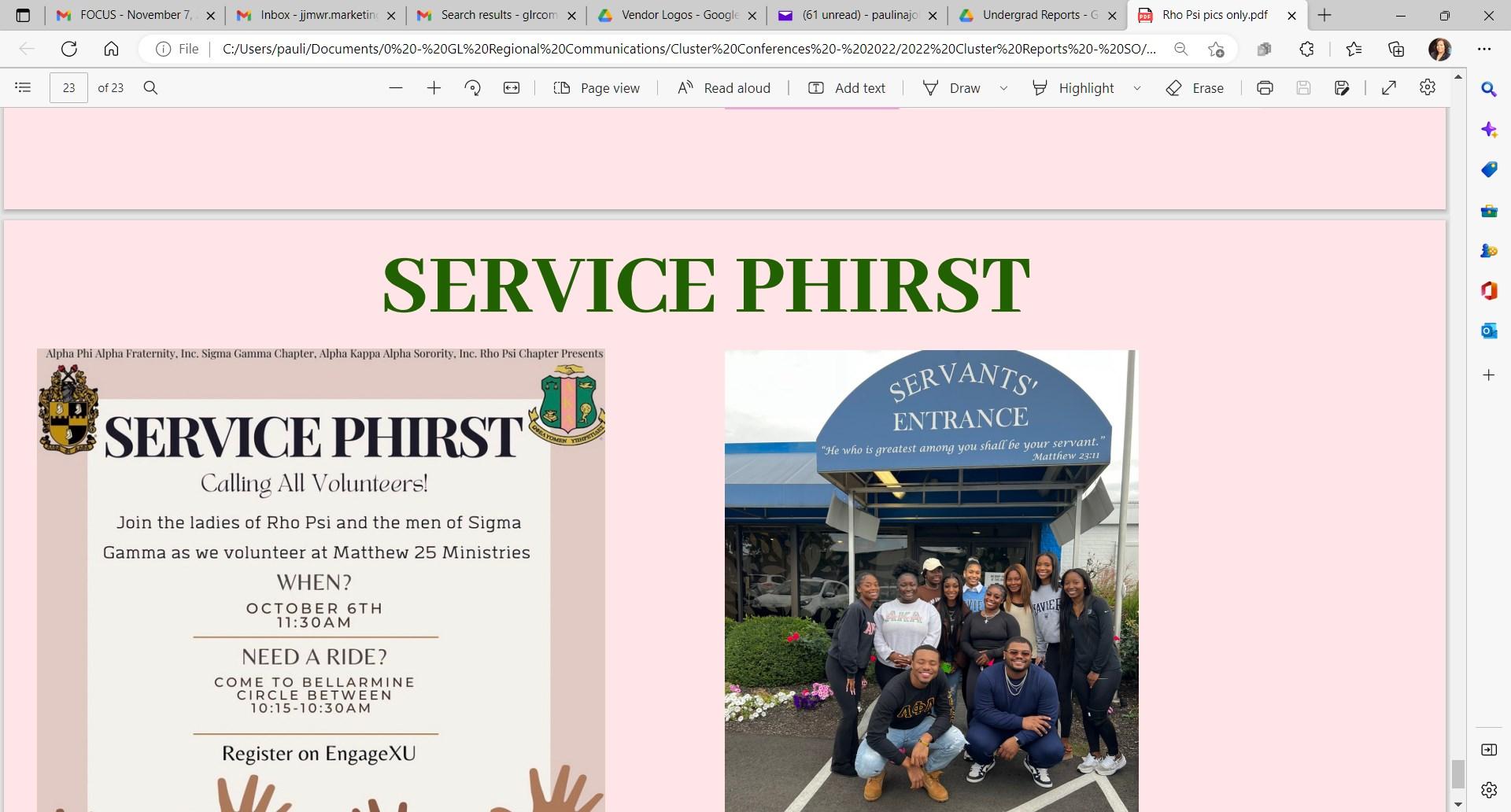
Task: Enter full screen PDF view
Action: 1389,87
